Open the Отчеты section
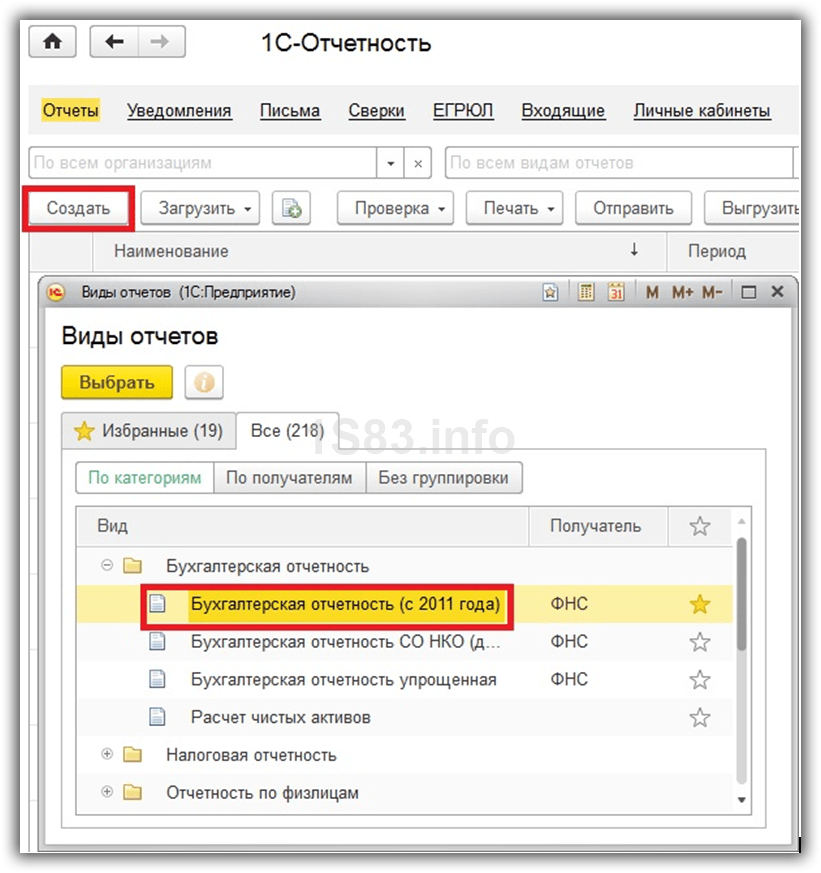The width and height of the screenshot is (821, 873). click(x=71, y=110)
